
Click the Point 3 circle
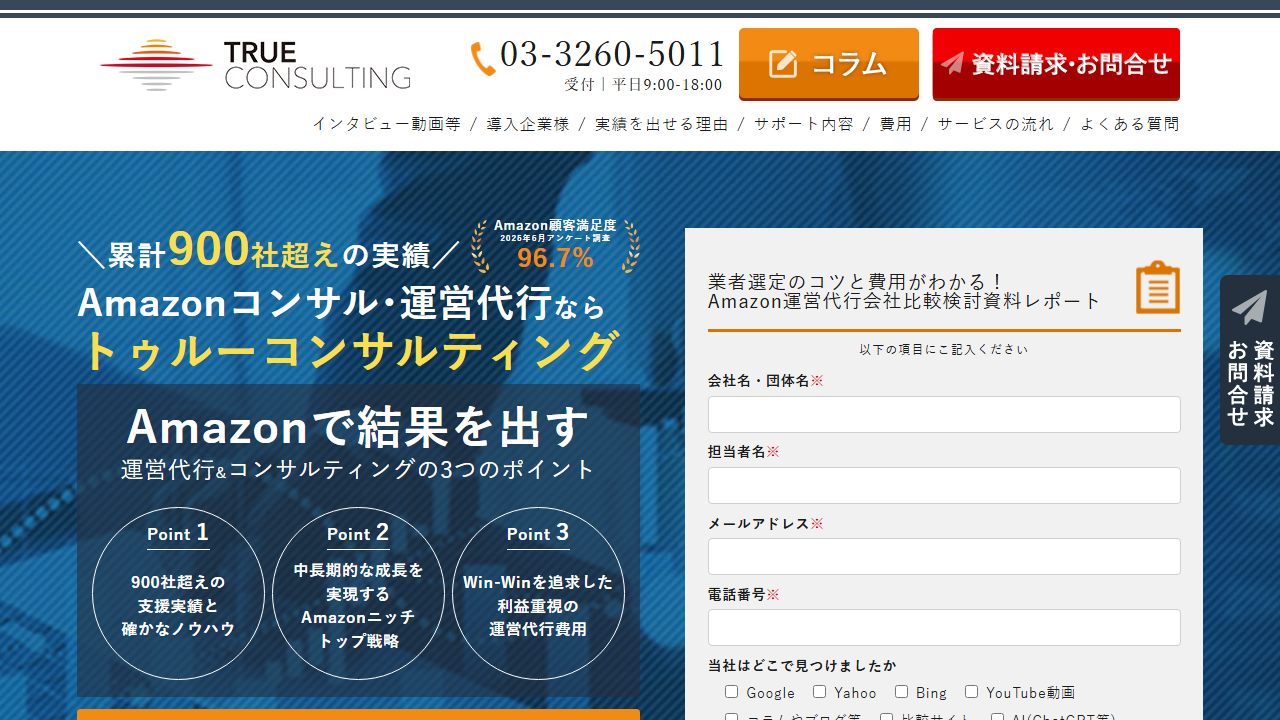point(538,594)
